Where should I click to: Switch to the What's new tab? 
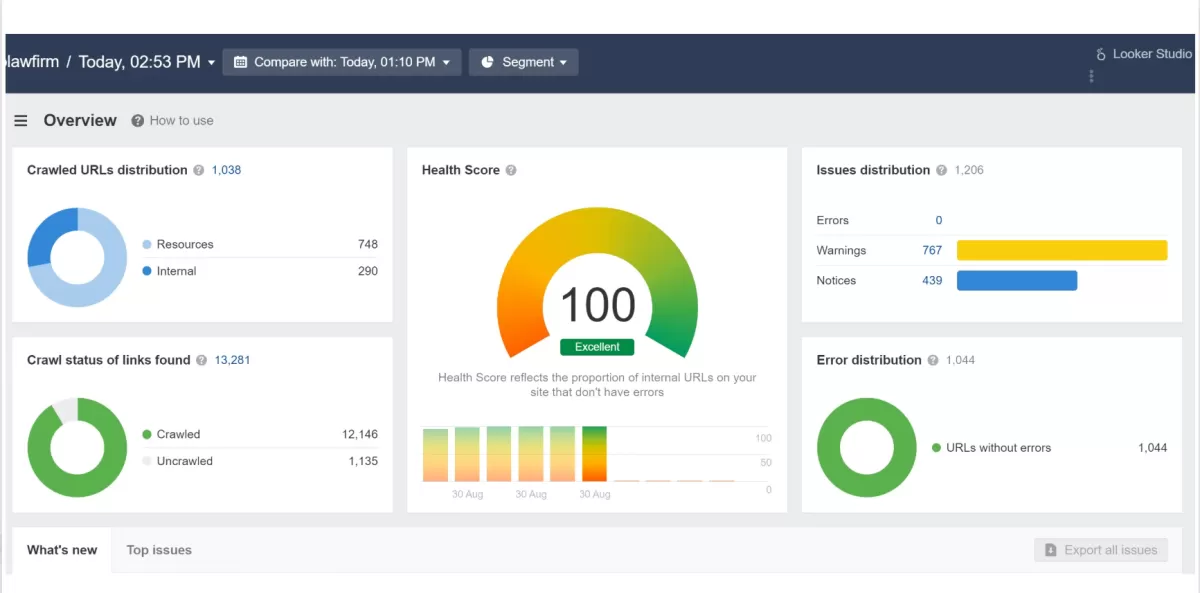[x=62, y=550]
